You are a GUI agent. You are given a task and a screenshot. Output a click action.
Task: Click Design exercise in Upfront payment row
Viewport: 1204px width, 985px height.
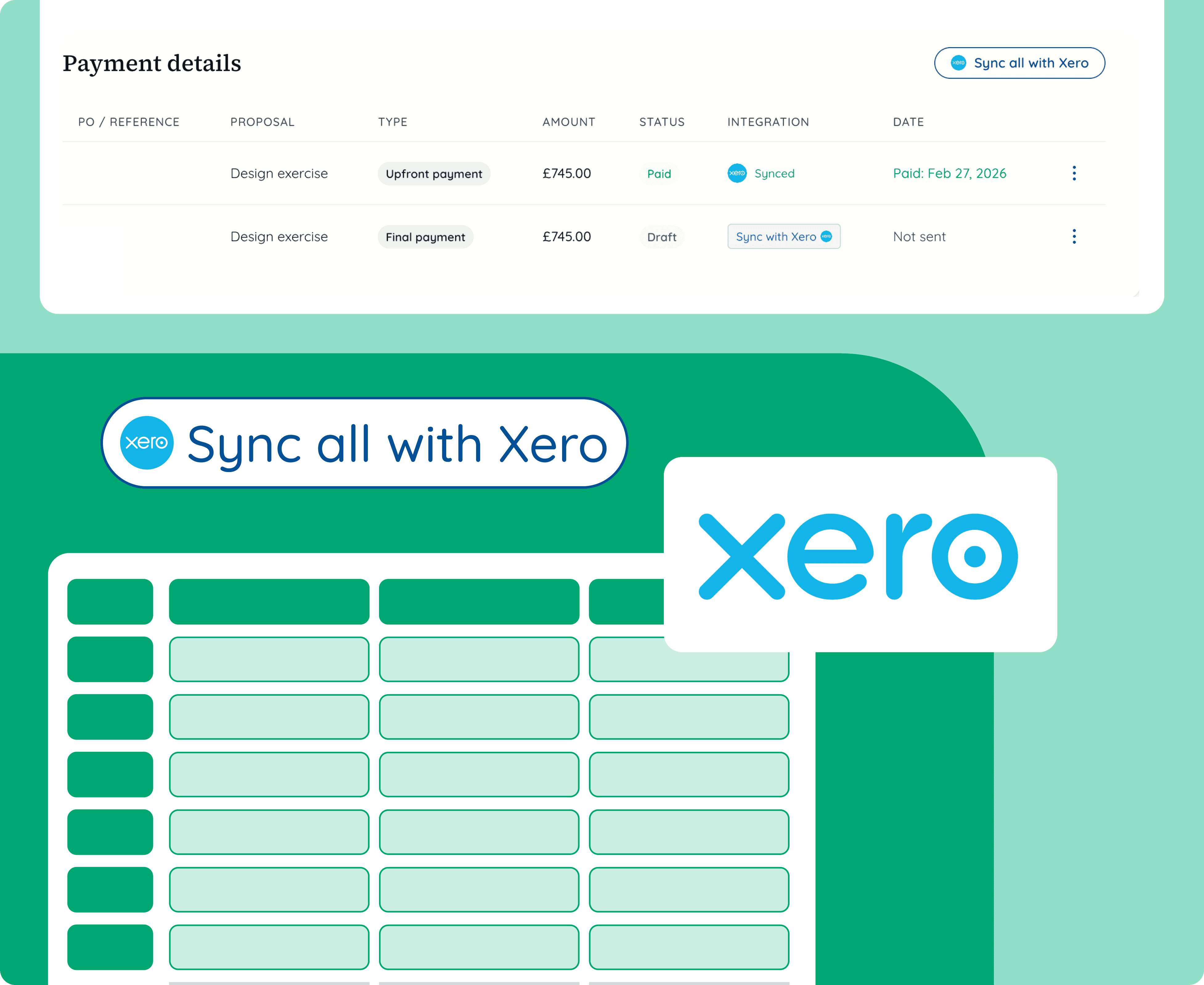(x=279, y=174)
